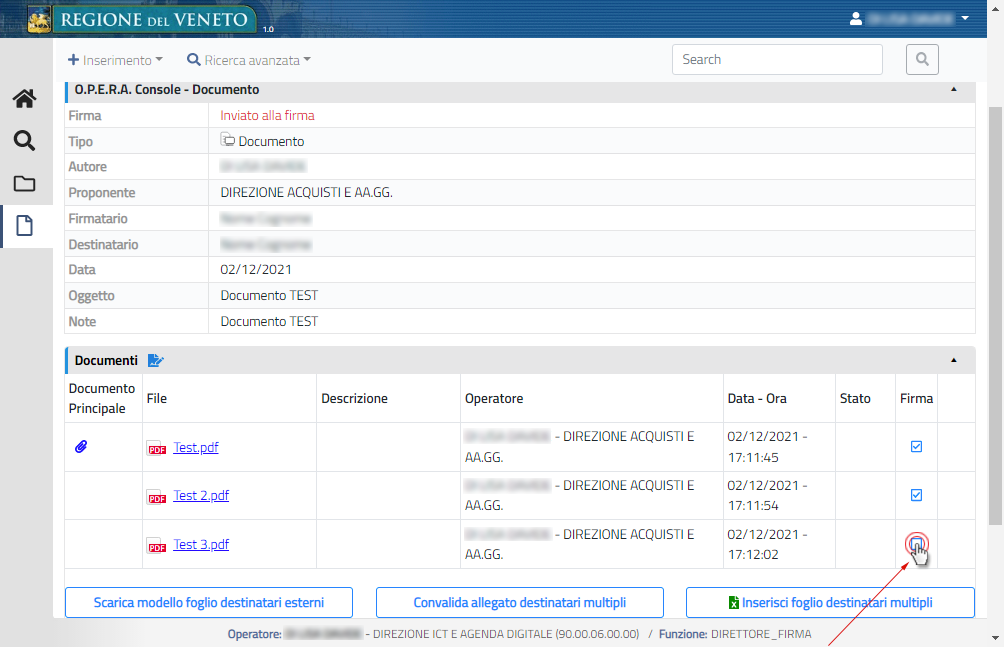Toggle the Firma checkbox for Test.pdf

[916, 446]
